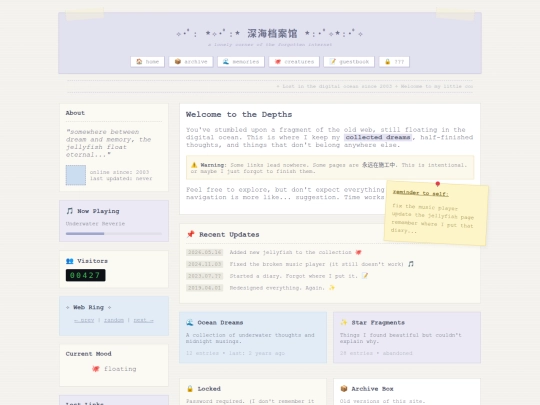The width and height of the screenshot is (540, 405).
Task: Click the 2026.05.16 date tag
Action: (205, 252)
